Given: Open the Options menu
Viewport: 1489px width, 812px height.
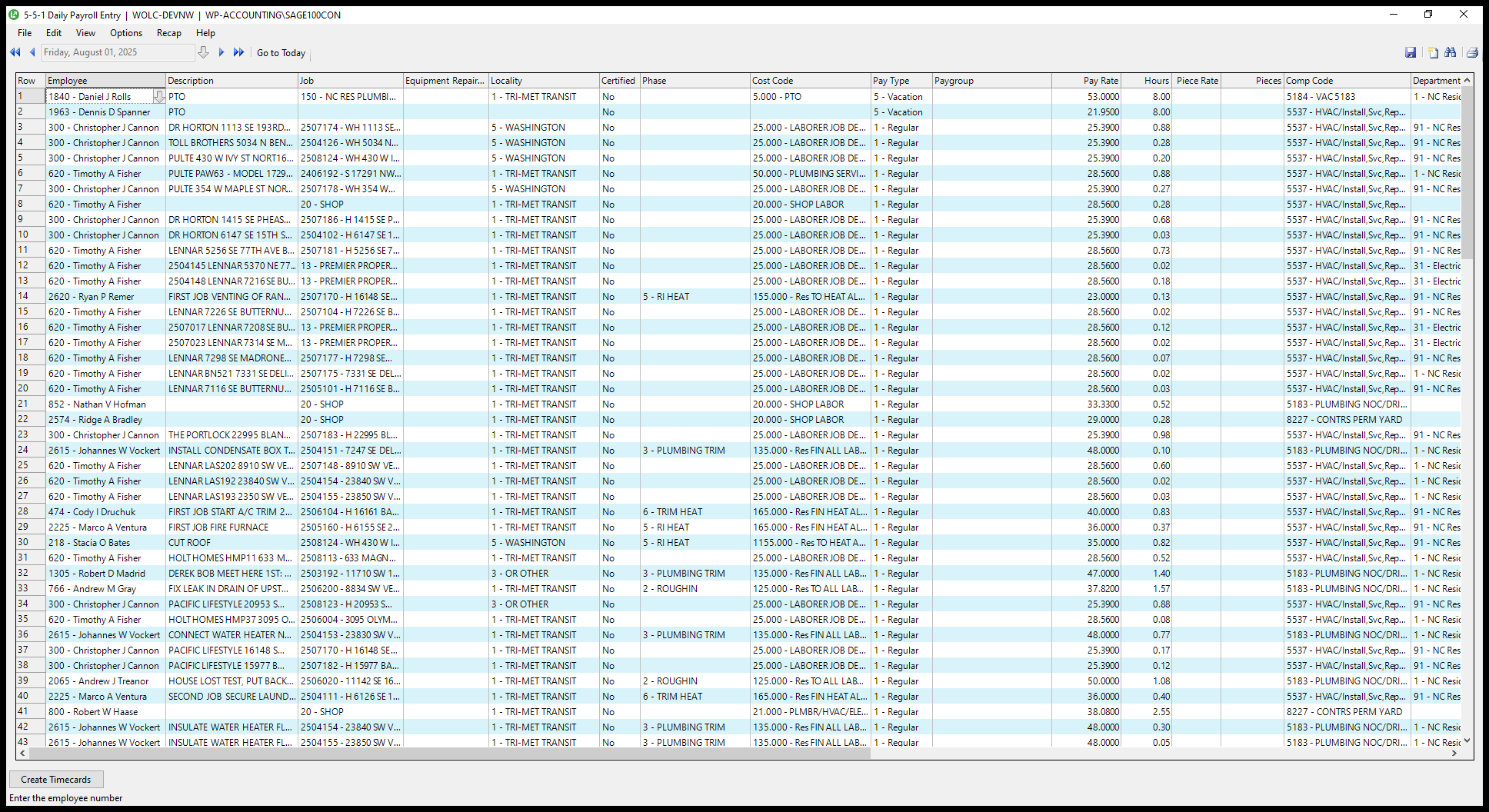Looking at the screenshot, I should pos(126,33).
